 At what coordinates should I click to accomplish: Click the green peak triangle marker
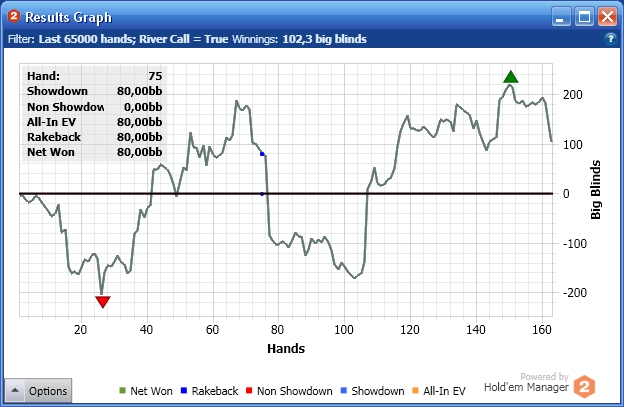click(511, 77)
